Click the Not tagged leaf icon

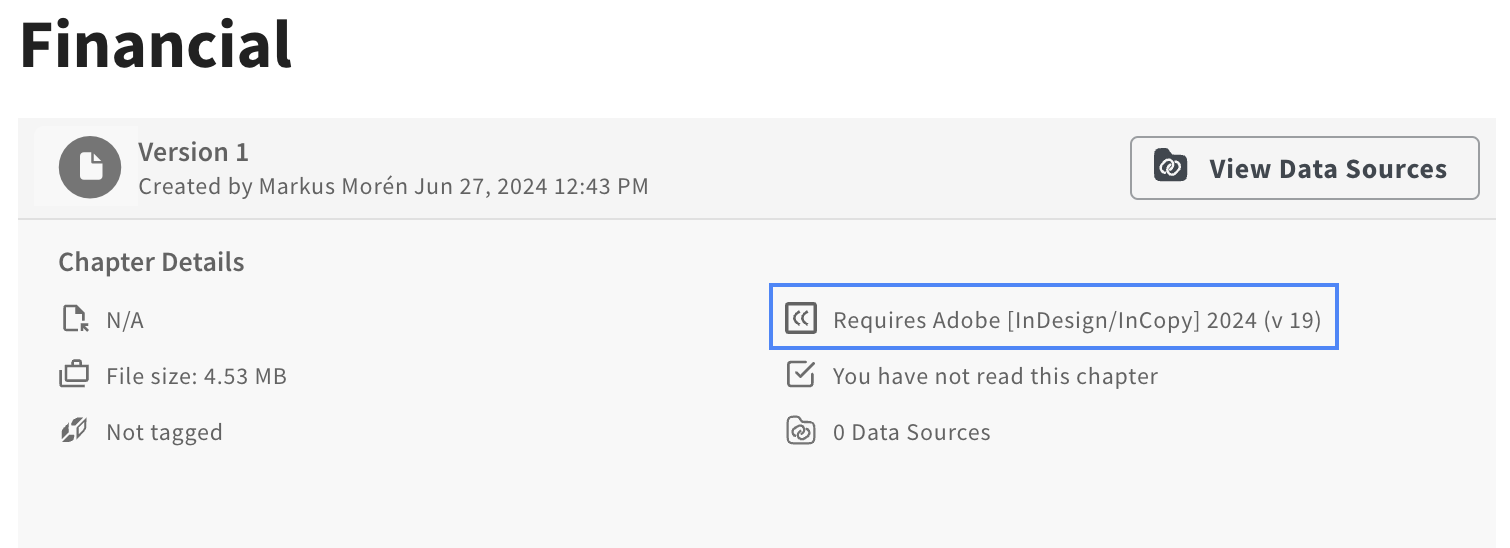[74, 432]
